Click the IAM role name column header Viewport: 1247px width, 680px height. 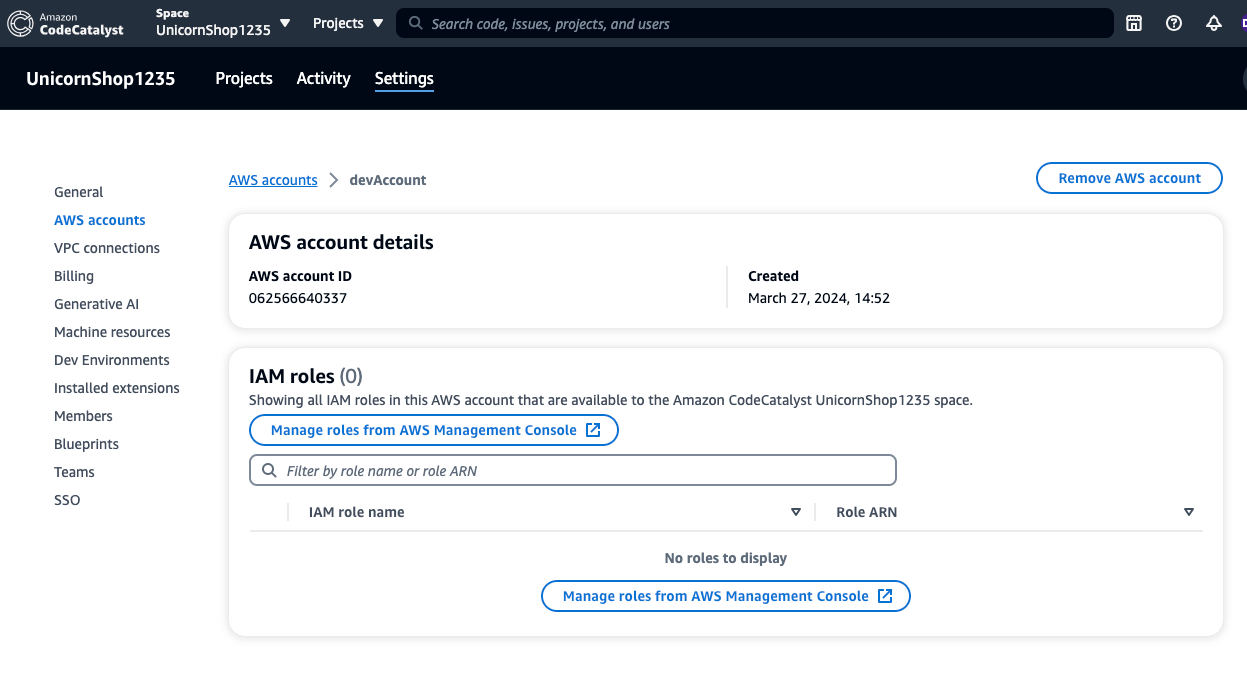357,512
